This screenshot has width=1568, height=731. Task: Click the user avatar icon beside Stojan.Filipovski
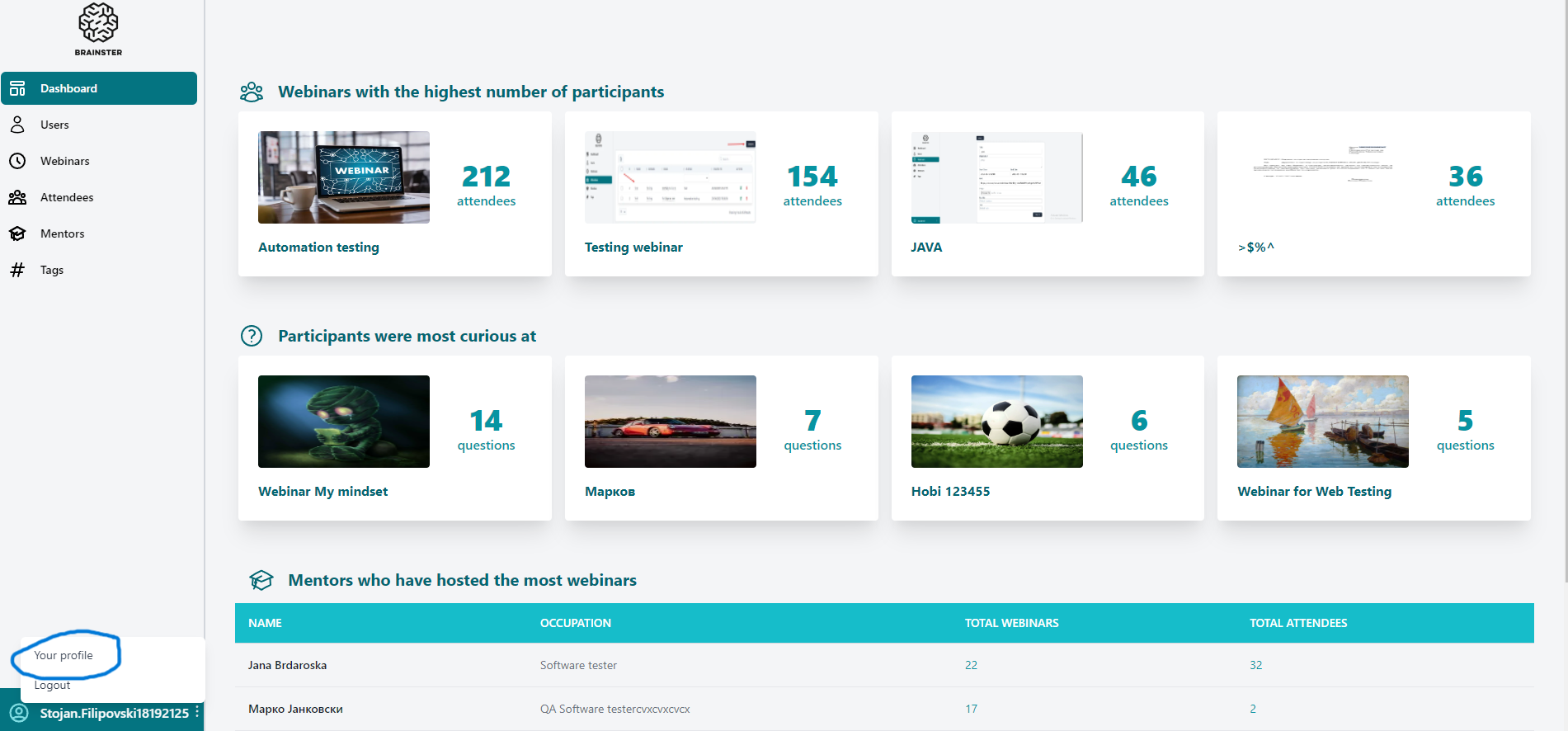point(18,713)
